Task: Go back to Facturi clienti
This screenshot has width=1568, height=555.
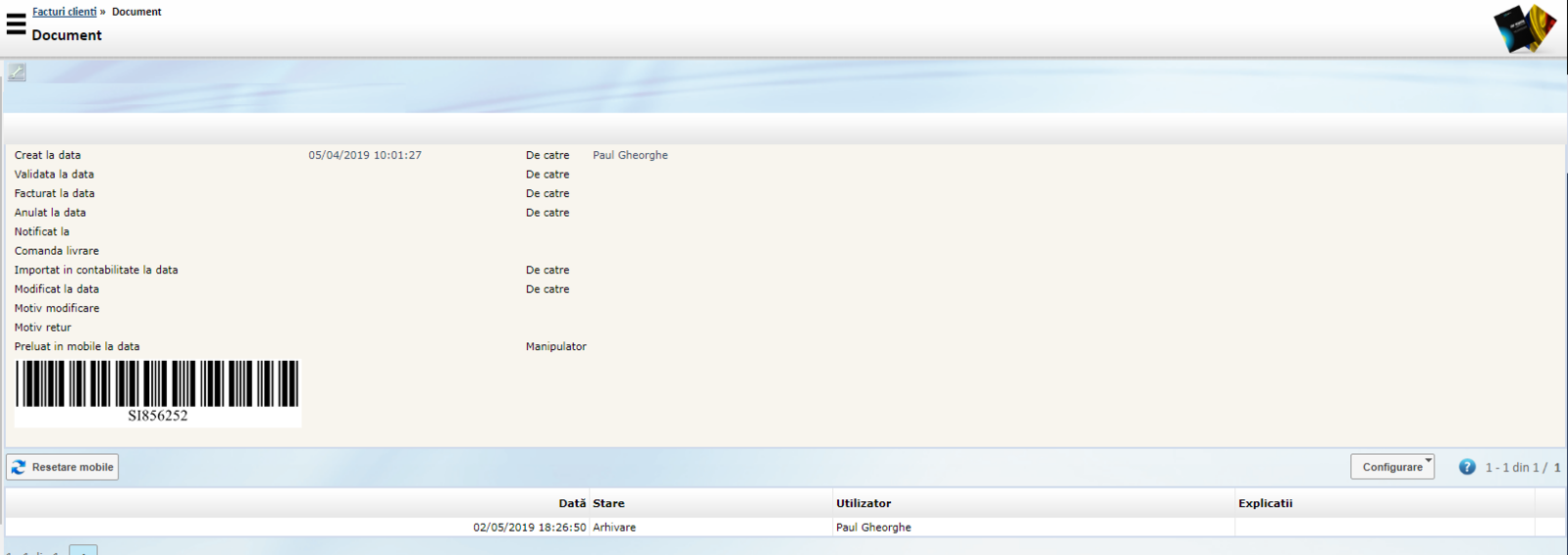Action: click(64, 12)
